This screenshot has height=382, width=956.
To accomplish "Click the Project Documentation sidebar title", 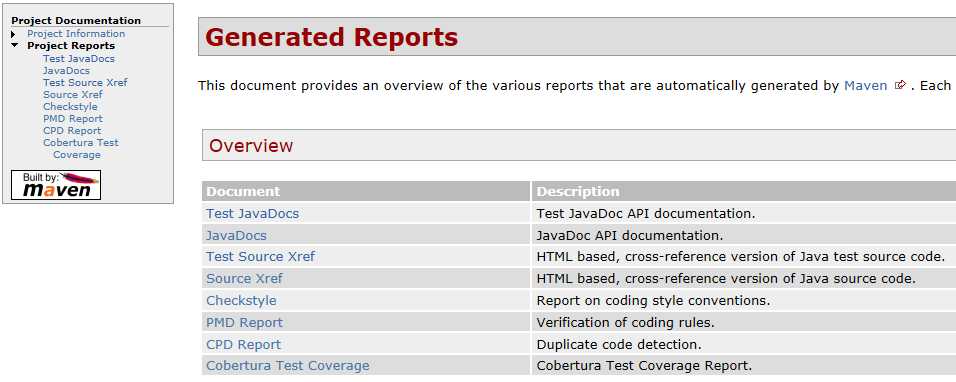I will click(x=76, y=20).
